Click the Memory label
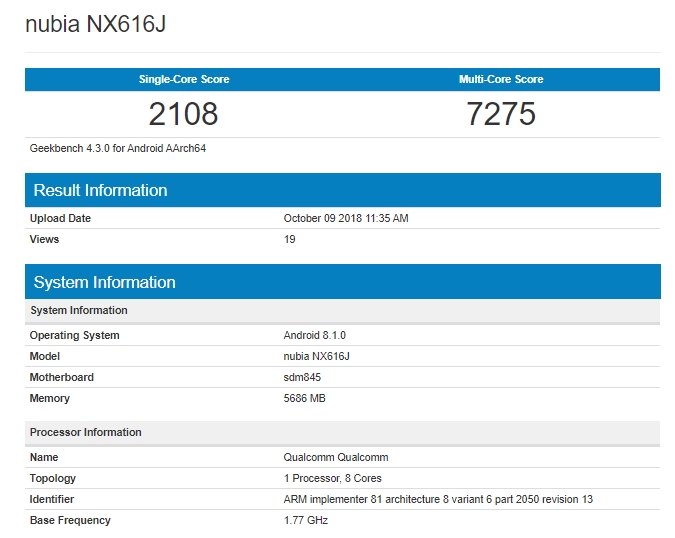The image size is (675, 538). pos(50,399)
